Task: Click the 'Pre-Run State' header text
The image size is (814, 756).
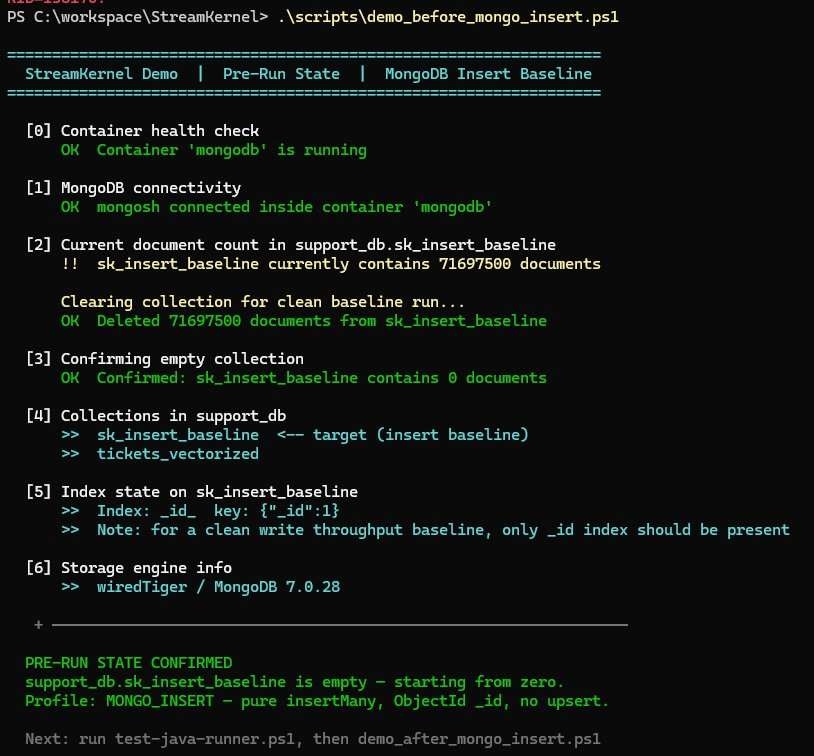Action: click(x=281, y=74)
